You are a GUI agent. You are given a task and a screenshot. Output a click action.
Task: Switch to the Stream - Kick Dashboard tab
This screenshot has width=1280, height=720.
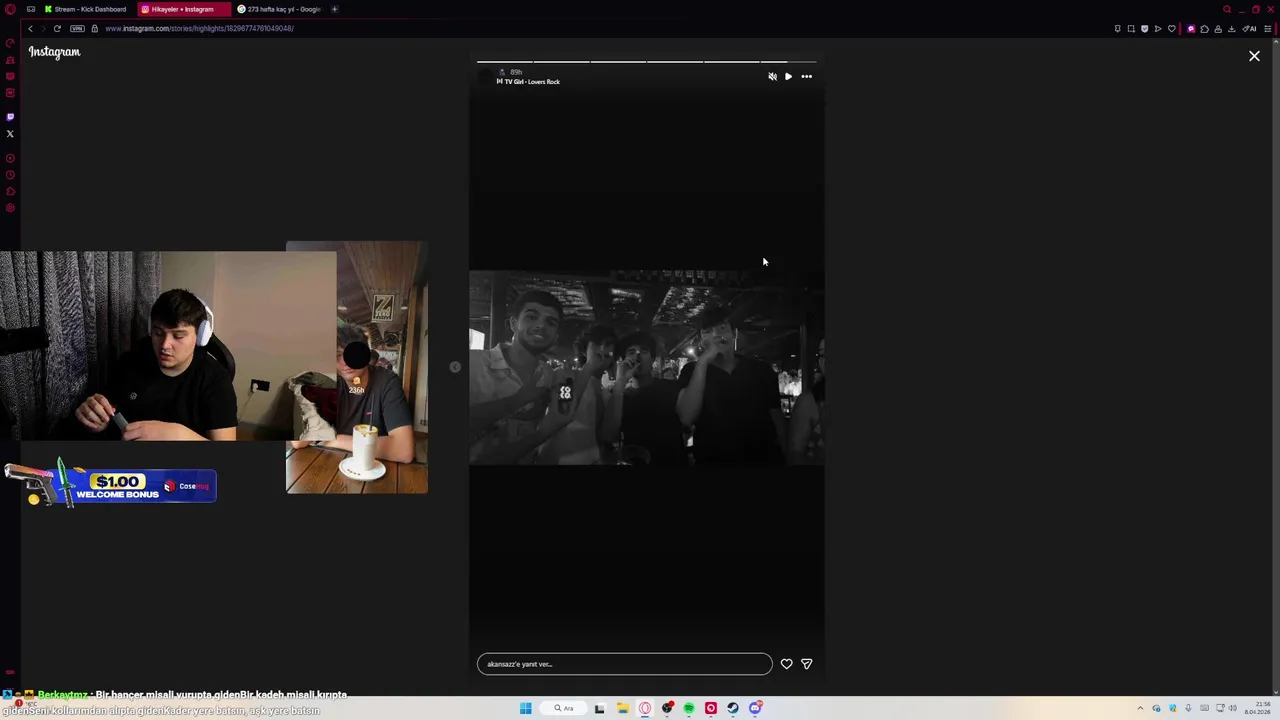(86, 9)
